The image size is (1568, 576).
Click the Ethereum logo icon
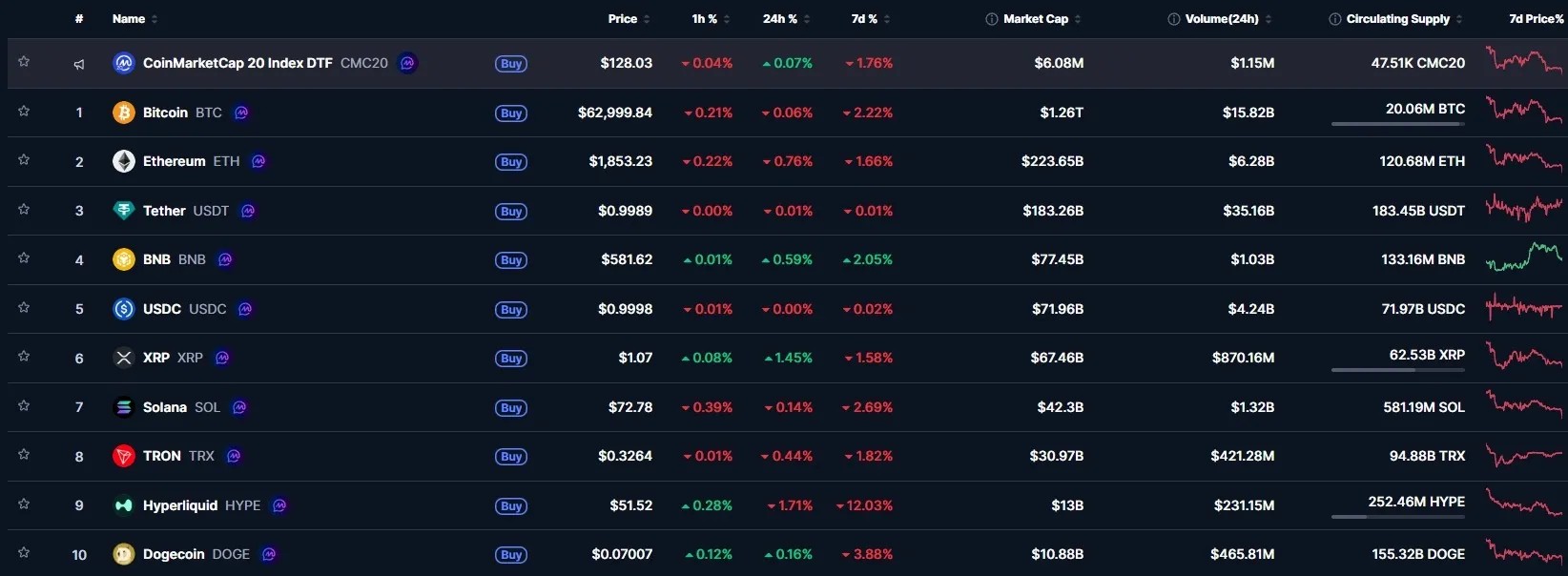click(x=124, y=161)
